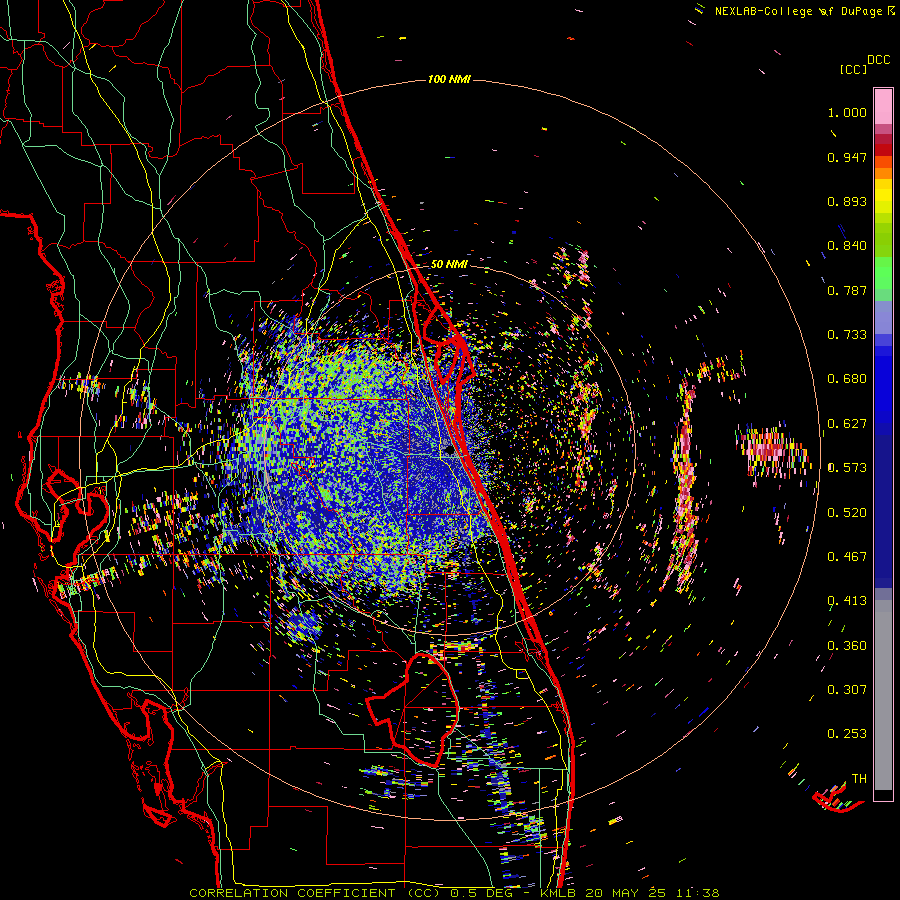Select the 0.947 scale value

click(x=847, y=157)
